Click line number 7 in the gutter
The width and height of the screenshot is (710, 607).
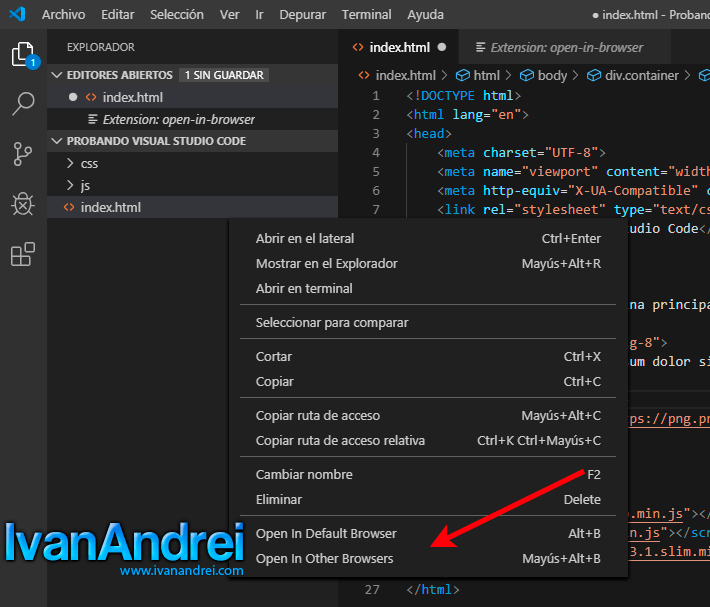point(376,209)
